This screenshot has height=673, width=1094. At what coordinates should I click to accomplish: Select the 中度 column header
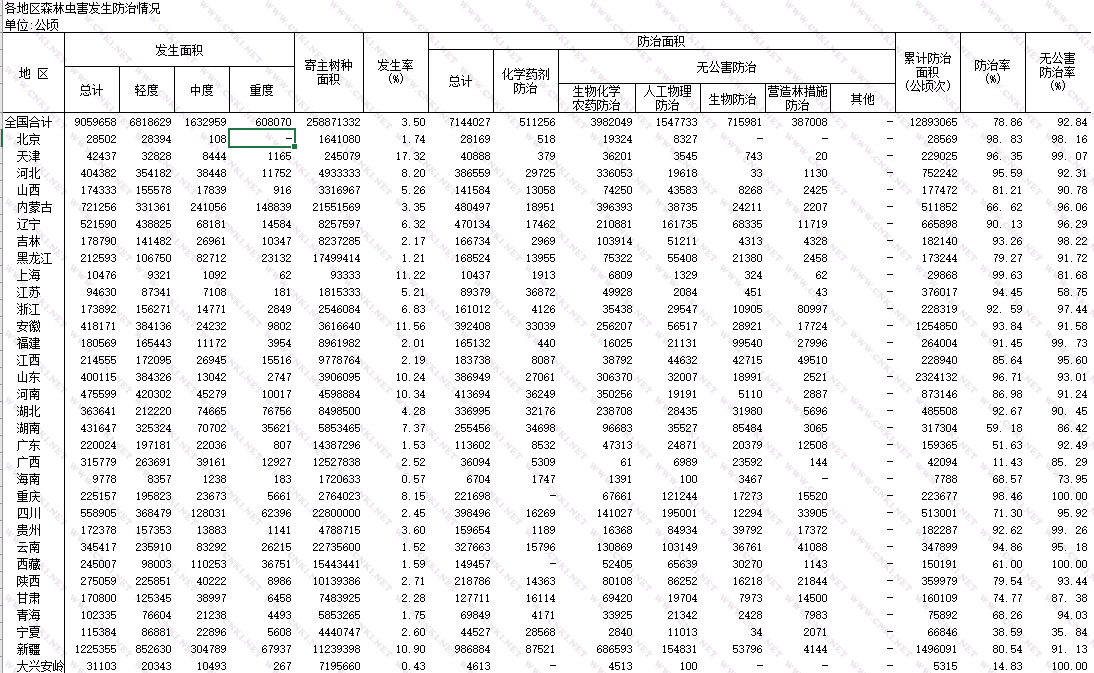[x=202, y=90]
